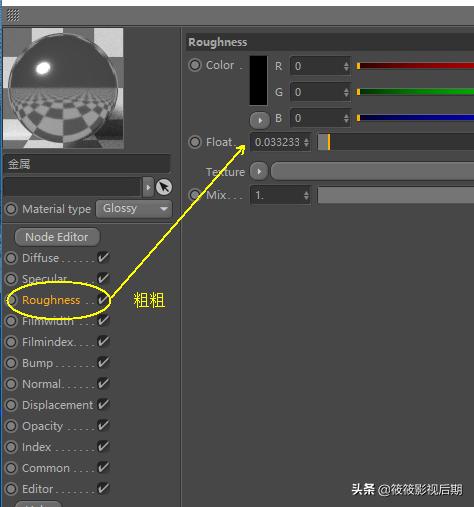Toggle the Displacement checkbox
474x507 pixels.
click(x=103, y=404)
